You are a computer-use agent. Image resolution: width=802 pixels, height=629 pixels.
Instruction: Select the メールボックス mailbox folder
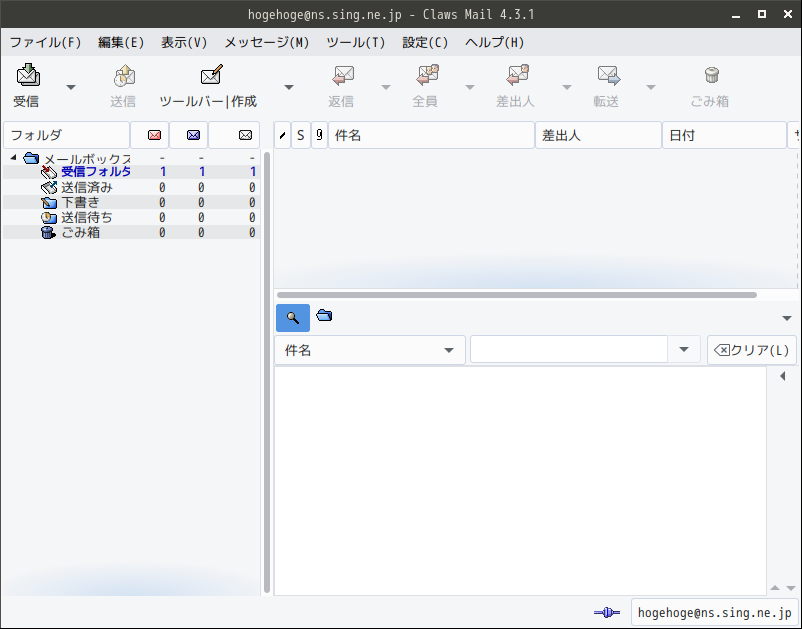(x=87, y=159)
